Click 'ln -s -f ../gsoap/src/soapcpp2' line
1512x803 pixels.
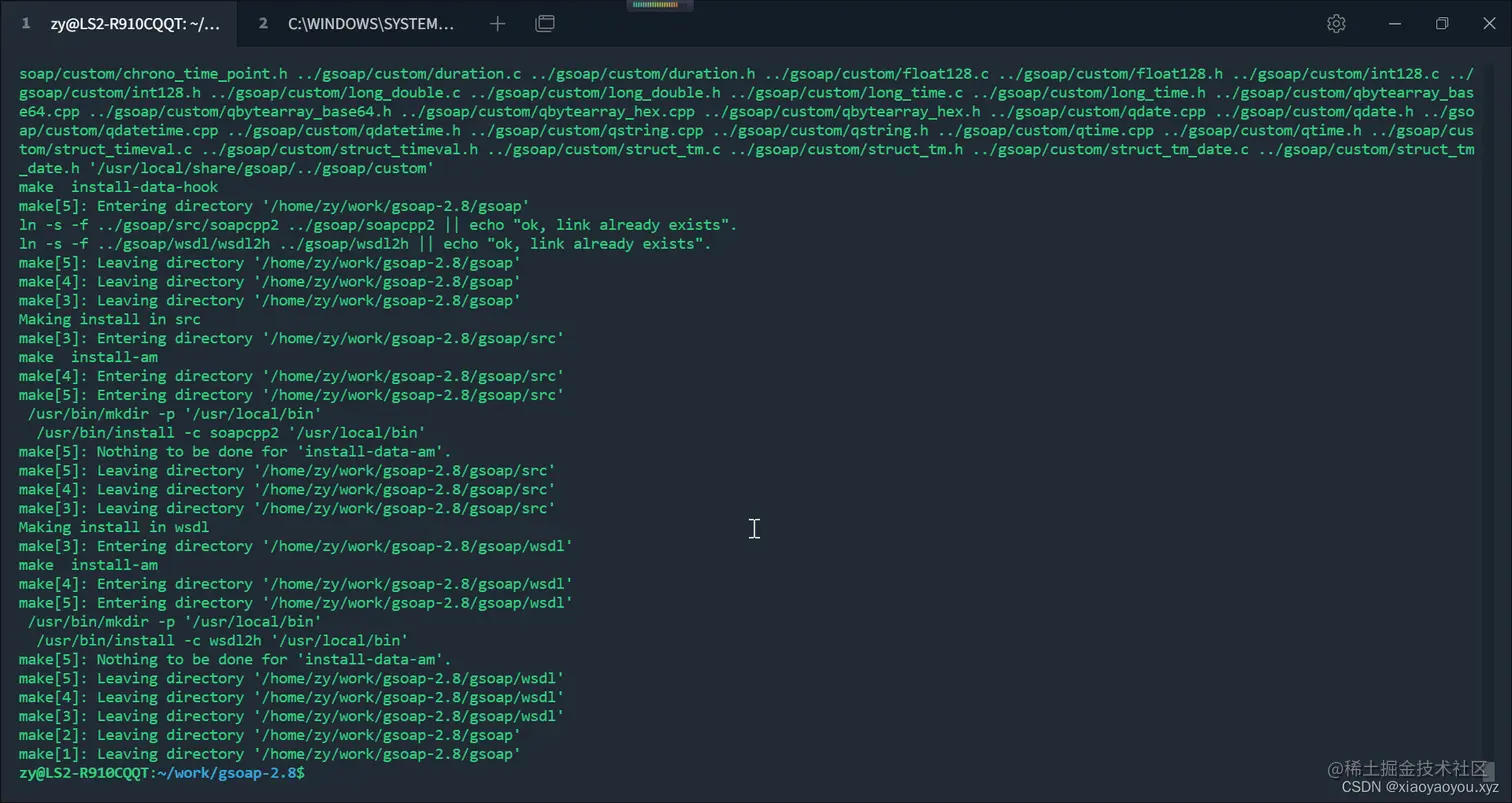(x=378, y=225)
